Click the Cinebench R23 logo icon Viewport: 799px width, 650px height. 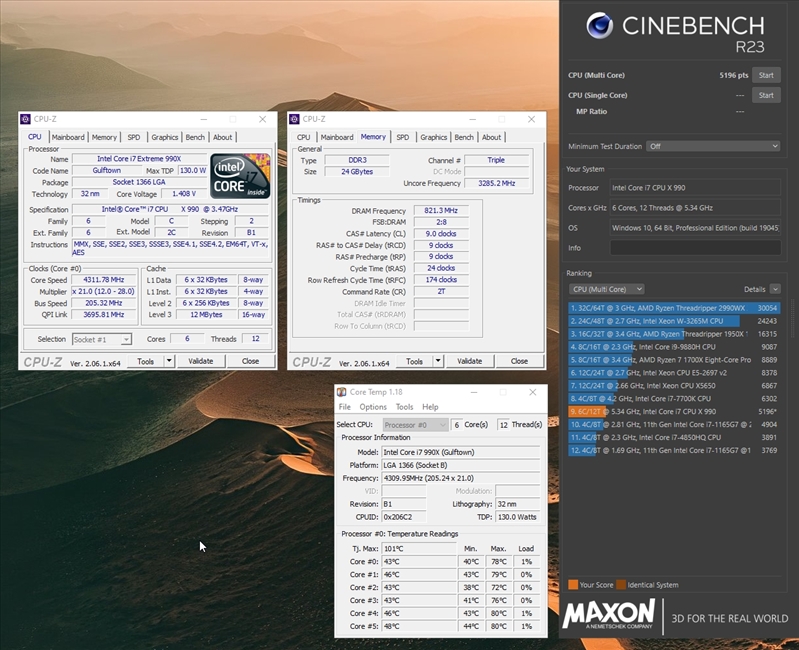click(600, 26)
